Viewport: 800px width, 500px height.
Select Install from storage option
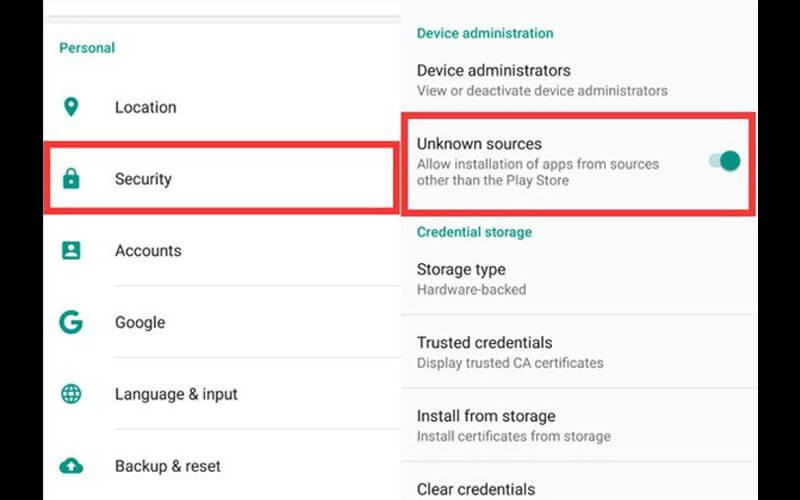tap(579, 426)
